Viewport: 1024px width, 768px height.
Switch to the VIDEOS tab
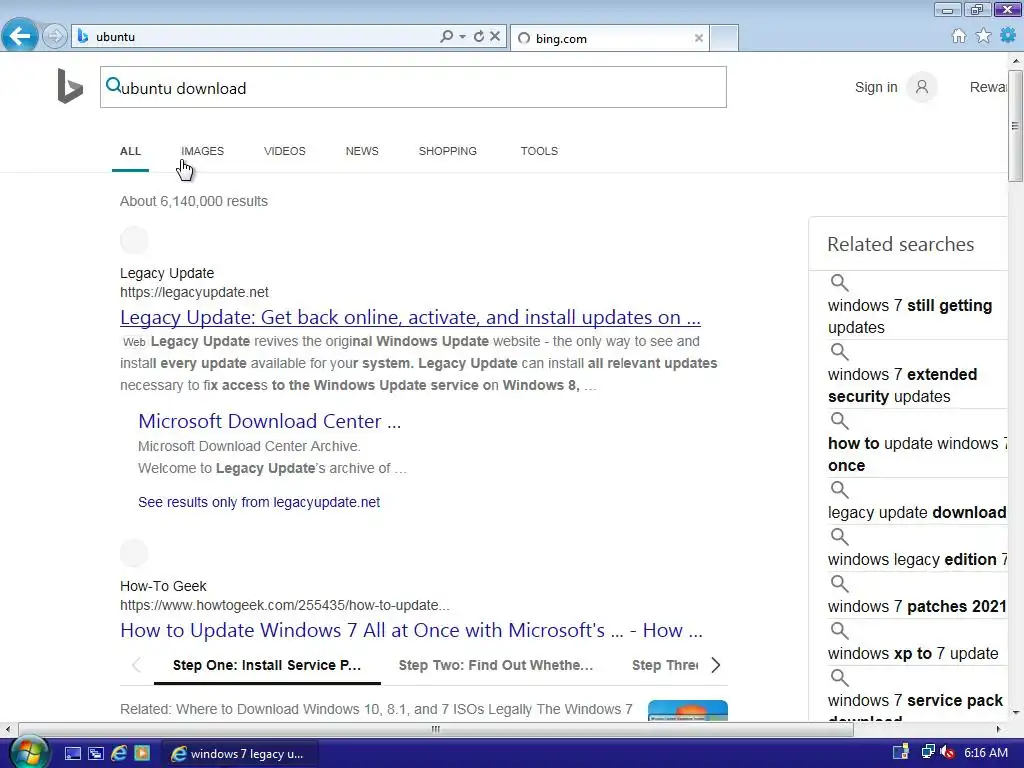[285, 151]
